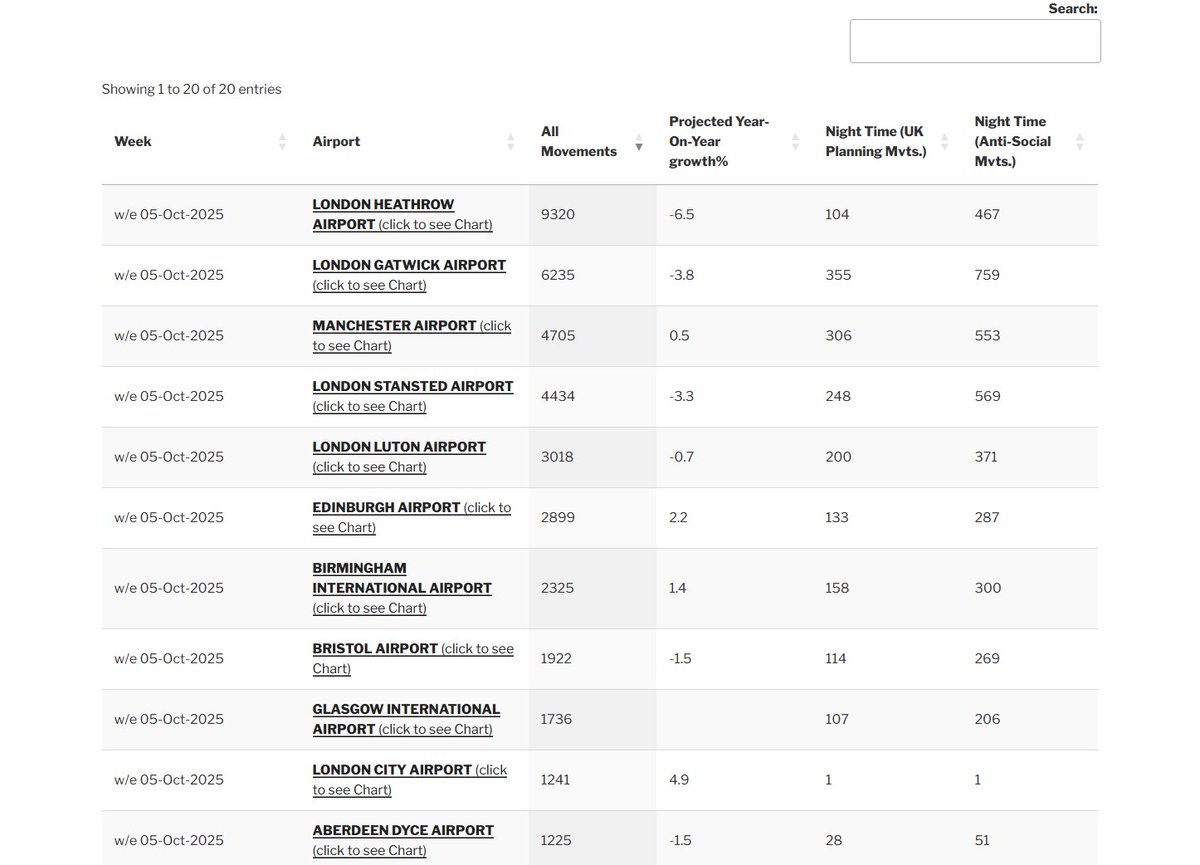The image size is (1200, 865).
Task: Click Aberdeen UK Planning value 28
Action: click(x=834, y=840)
